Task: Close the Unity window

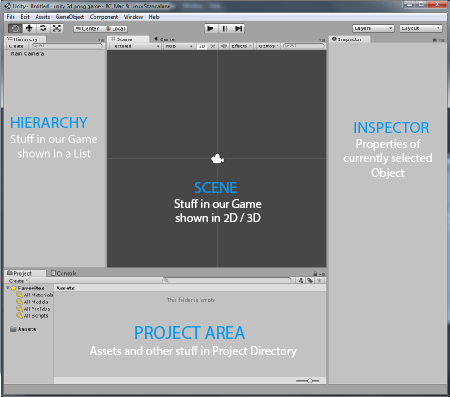Action: [437, 4]
